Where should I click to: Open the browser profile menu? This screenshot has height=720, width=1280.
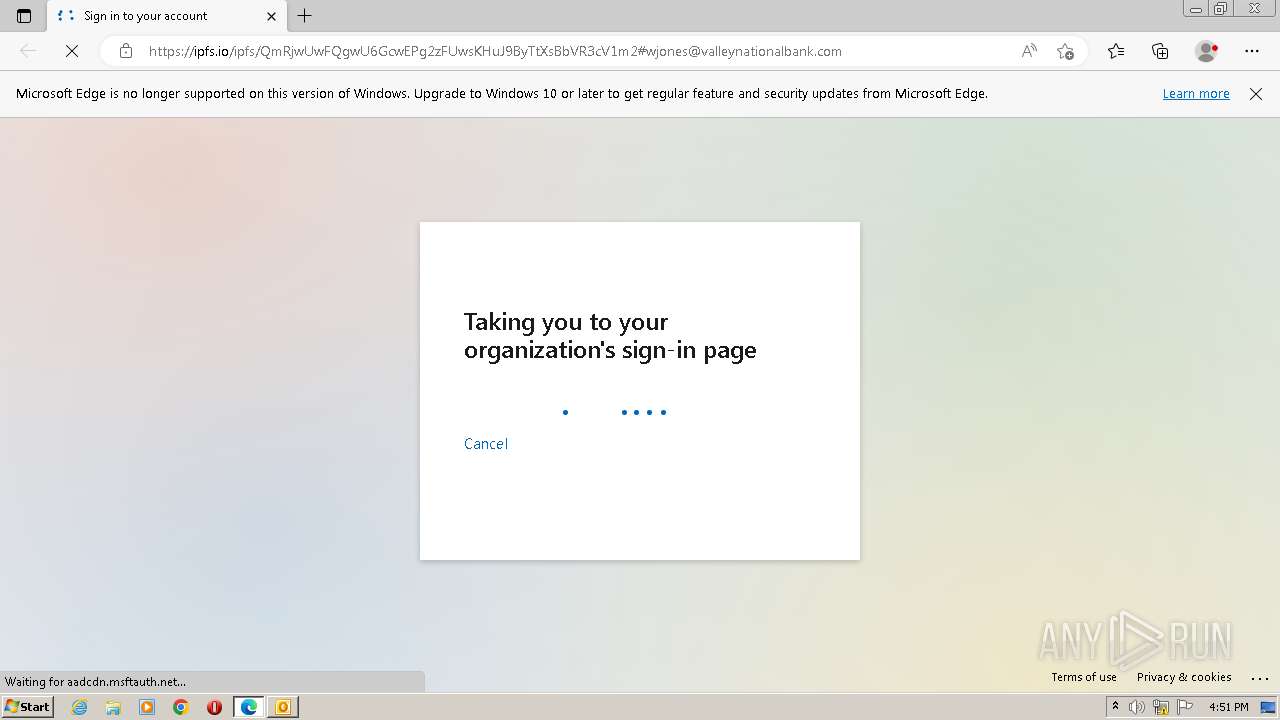[x=1206, y=51]
